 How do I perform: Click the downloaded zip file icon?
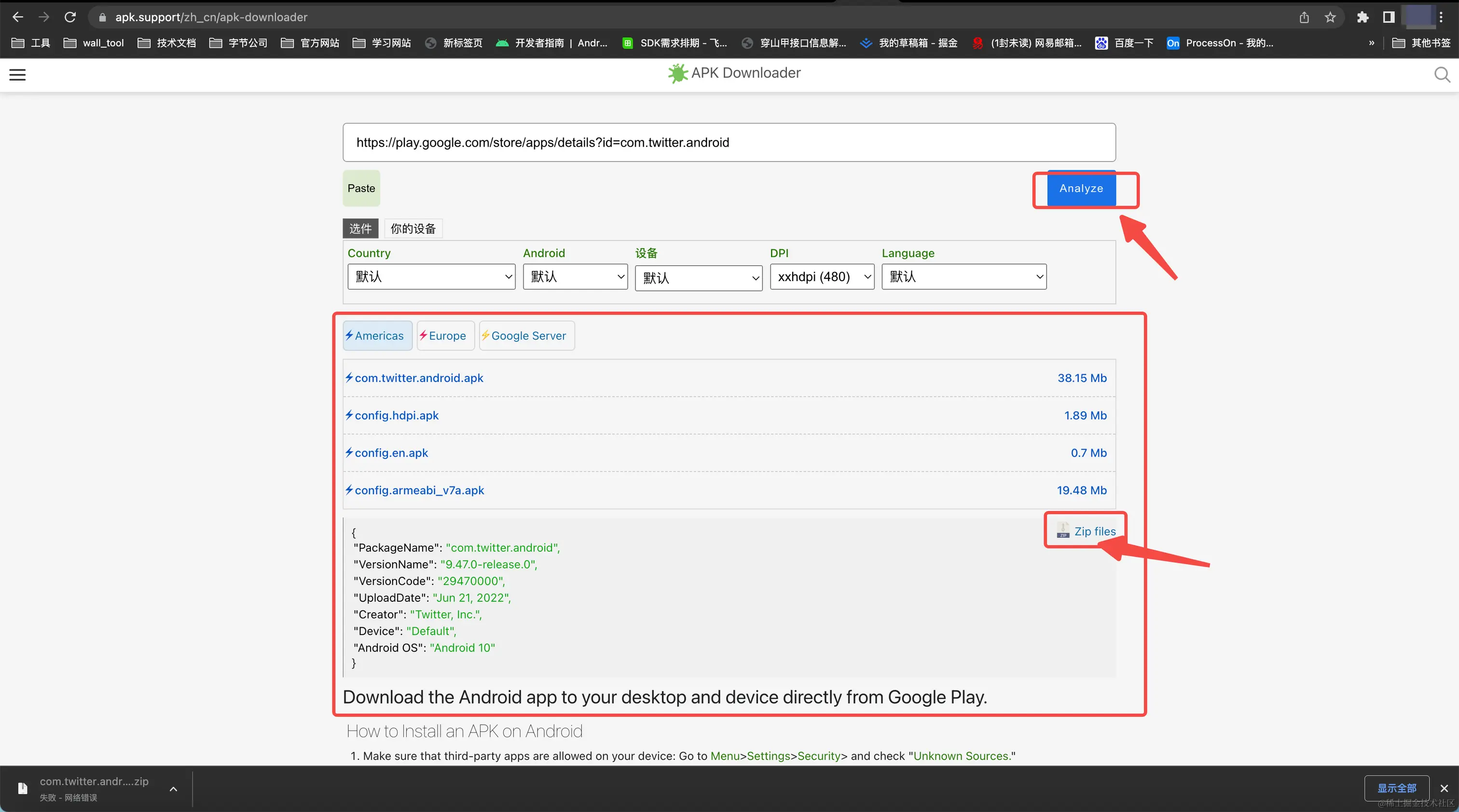tap(23, 788)
